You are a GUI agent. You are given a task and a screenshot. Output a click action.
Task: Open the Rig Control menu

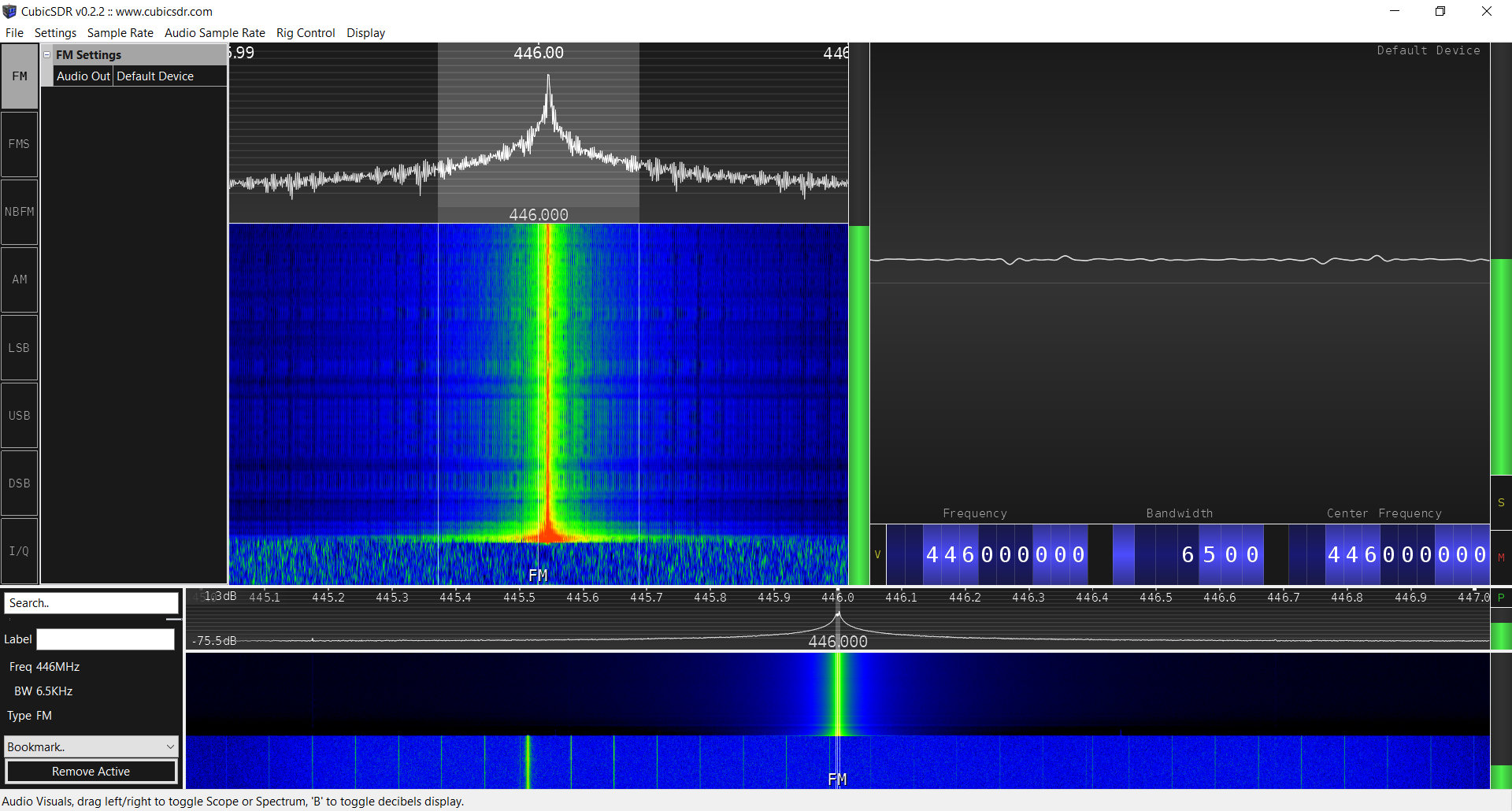point(306,33)
